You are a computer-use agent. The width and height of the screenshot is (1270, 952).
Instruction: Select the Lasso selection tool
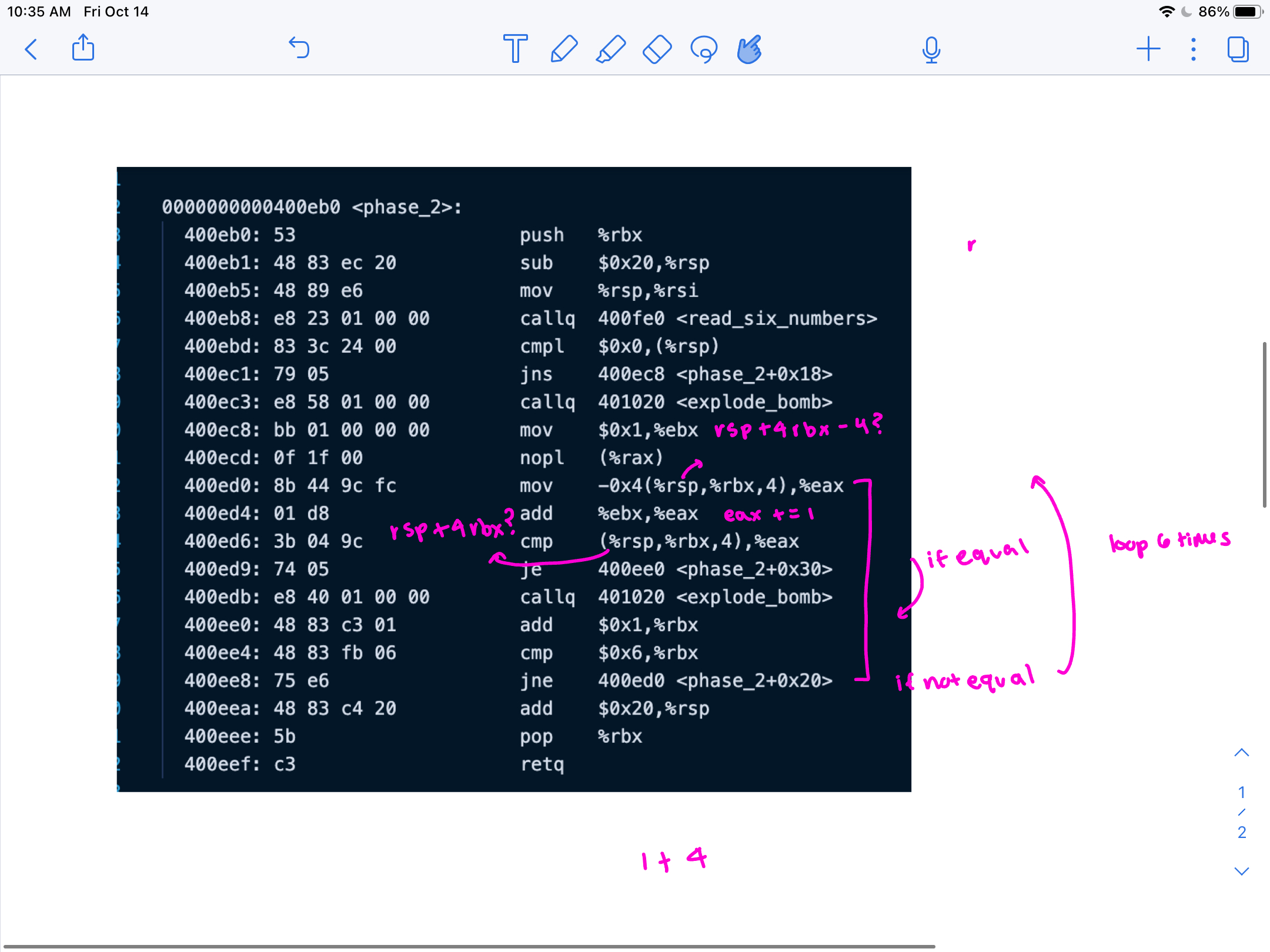pos(704,49)
